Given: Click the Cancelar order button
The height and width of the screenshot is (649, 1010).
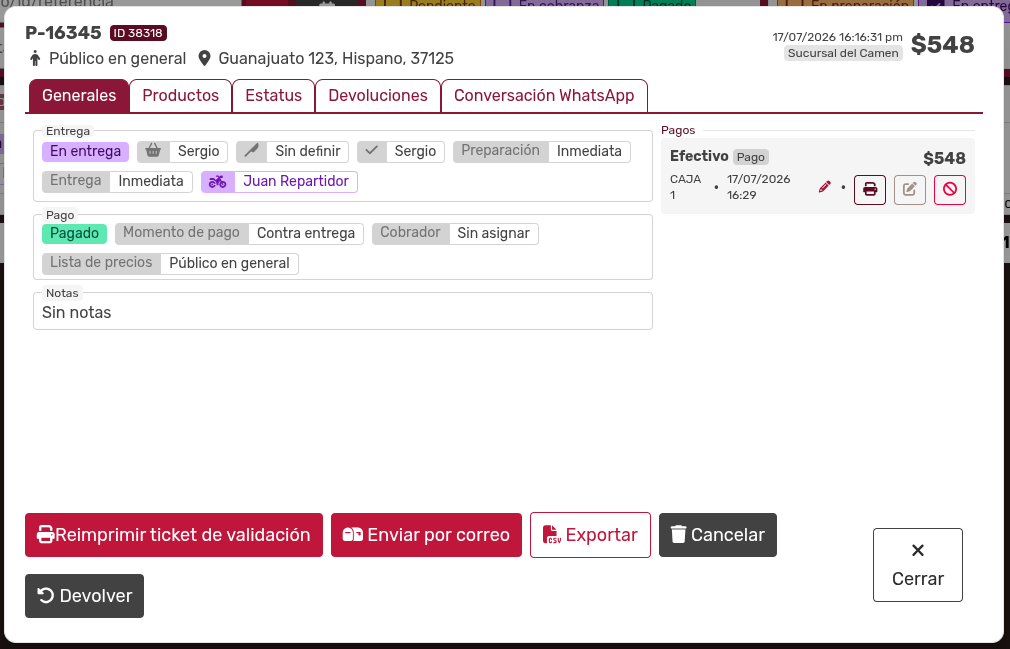Looking at the screenshot, I should pos(718,535).
